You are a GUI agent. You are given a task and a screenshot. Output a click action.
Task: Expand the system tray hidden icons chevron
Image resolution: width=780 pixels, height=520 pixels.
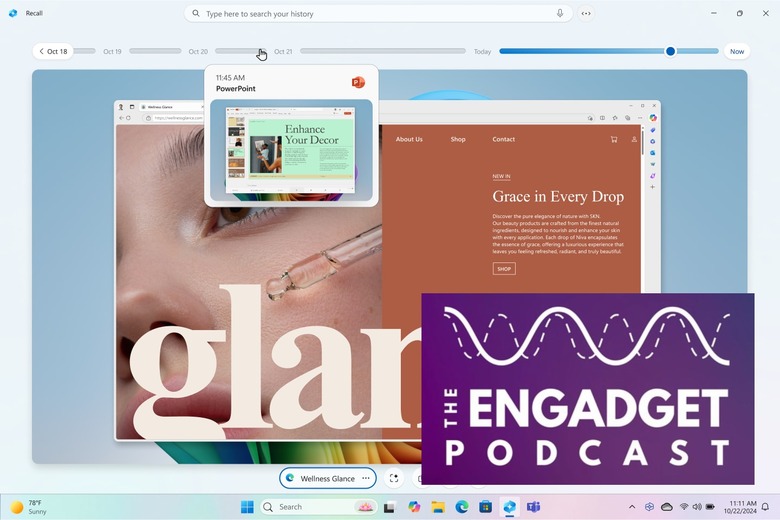(x=632, y=507)
